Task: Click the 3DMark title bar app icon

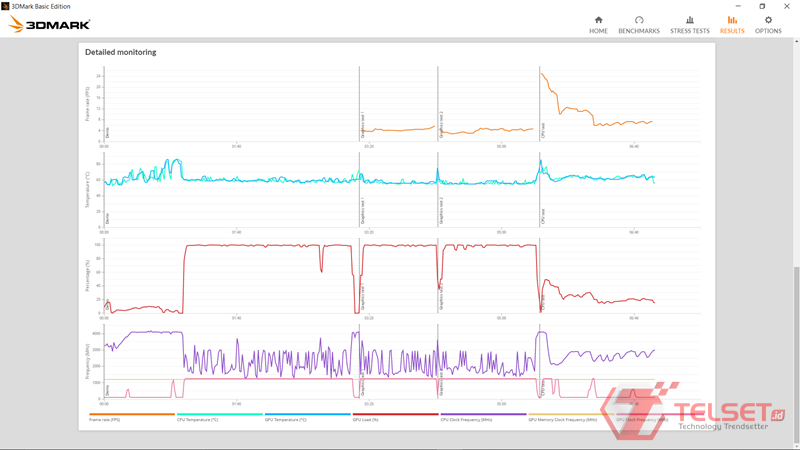Action: click(5, 6)
